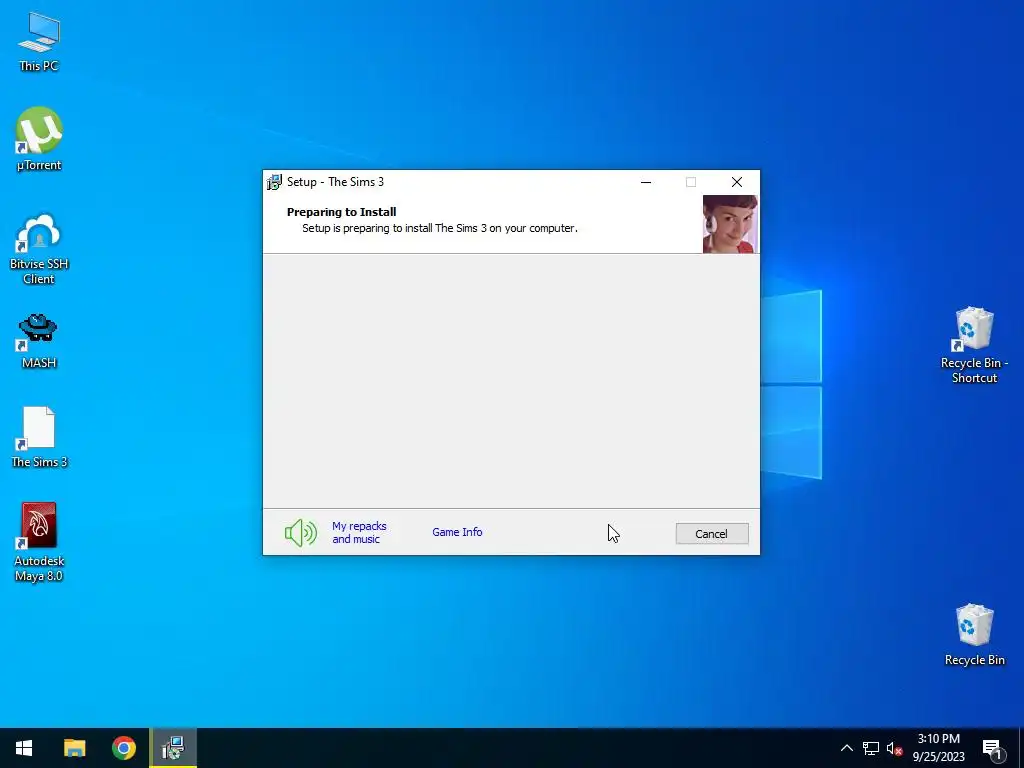The image size is (1024, 768).
Task: Click the setup icon in title bar
Action: (274, 182)
